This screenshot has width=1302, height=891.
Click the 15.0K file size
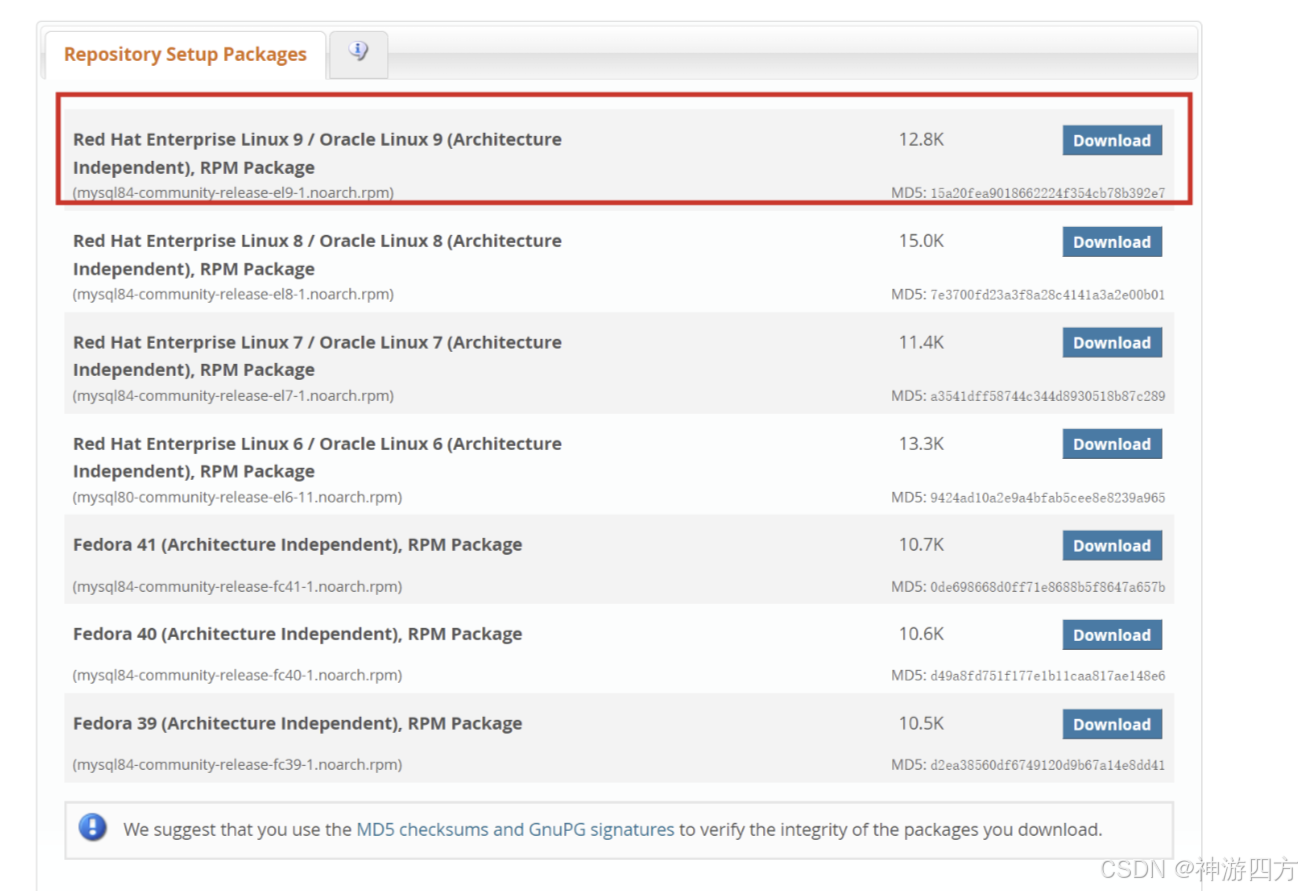coord(921,241)
